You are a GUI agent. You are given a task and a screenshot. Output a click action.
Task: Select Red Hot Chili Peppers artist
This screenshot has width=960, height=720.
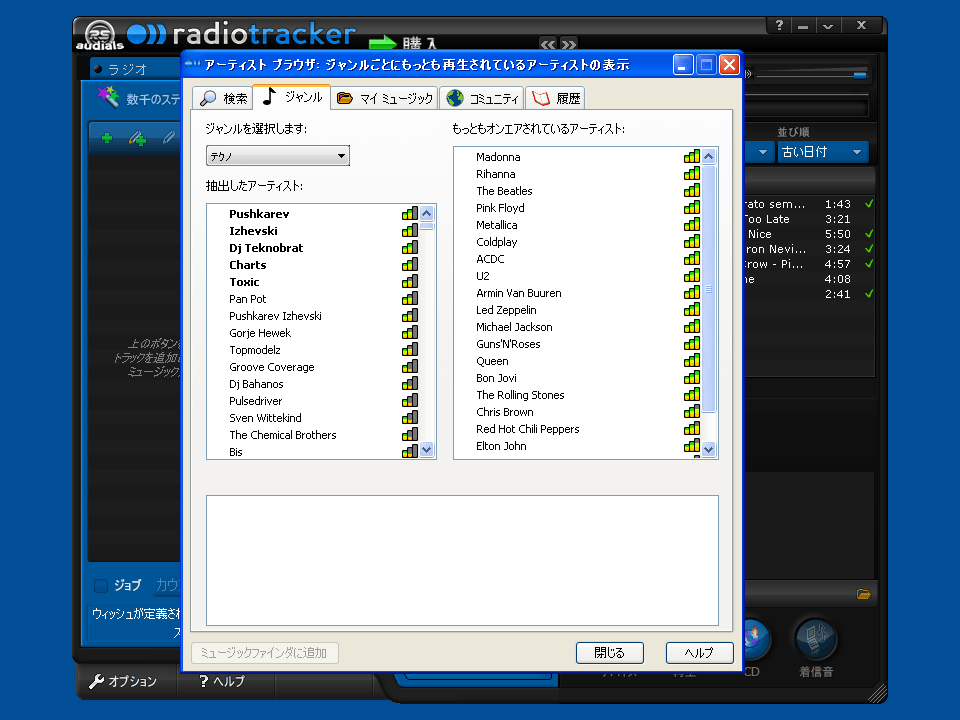pyautogui.click(x=527, y=429)
